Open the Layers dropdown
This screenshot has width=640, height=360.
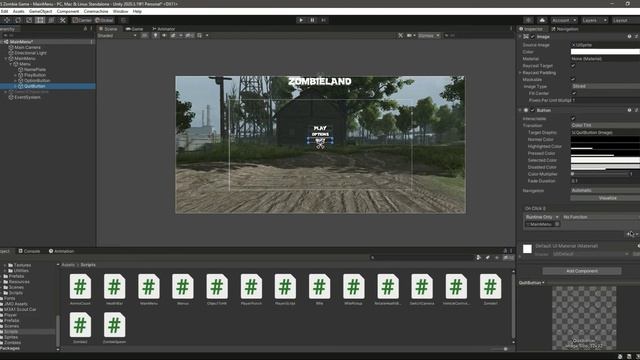click(x=594, y=20)
